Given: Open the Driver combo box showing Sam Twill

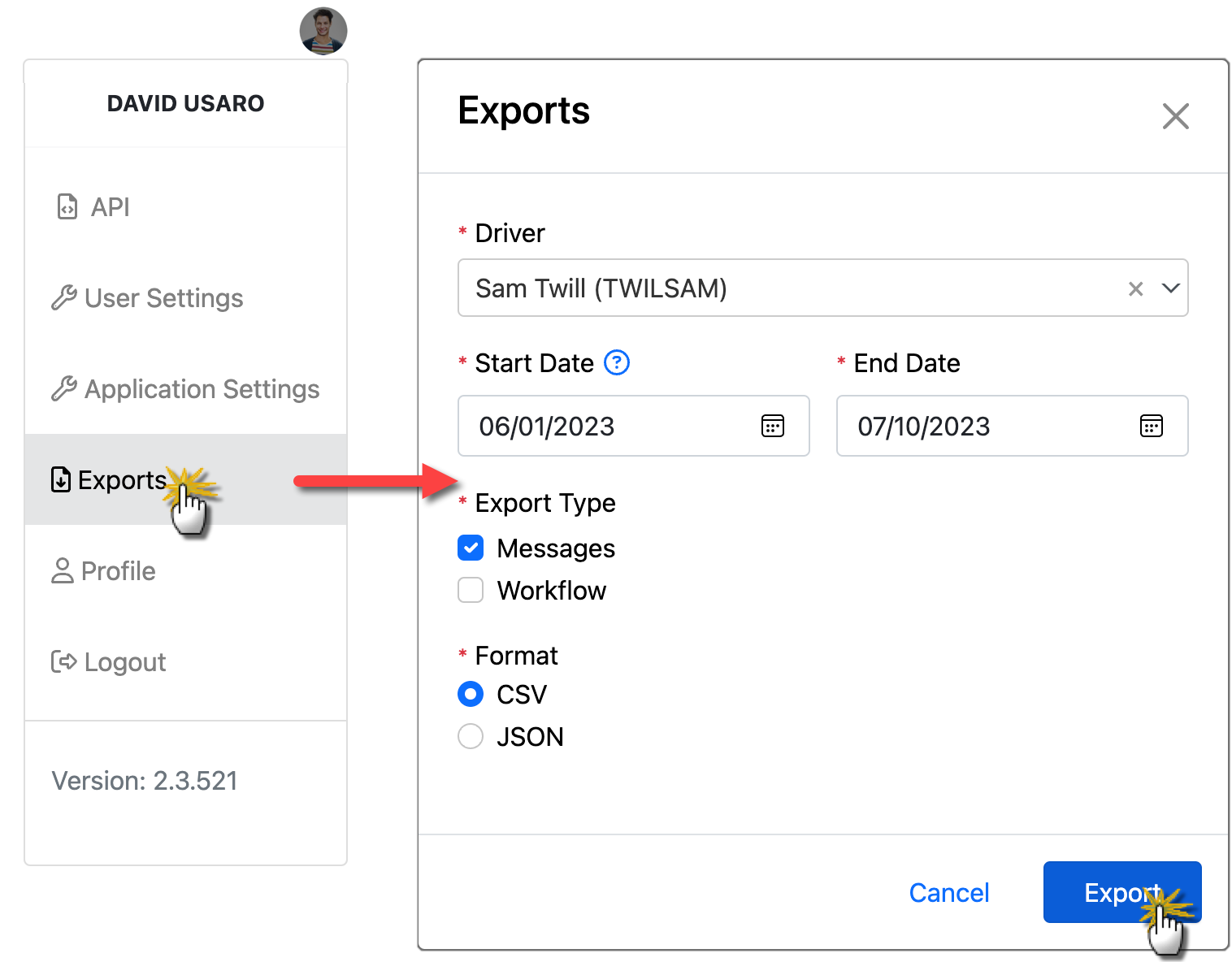Looking at the screenshot, I should (x=780, y=288).
